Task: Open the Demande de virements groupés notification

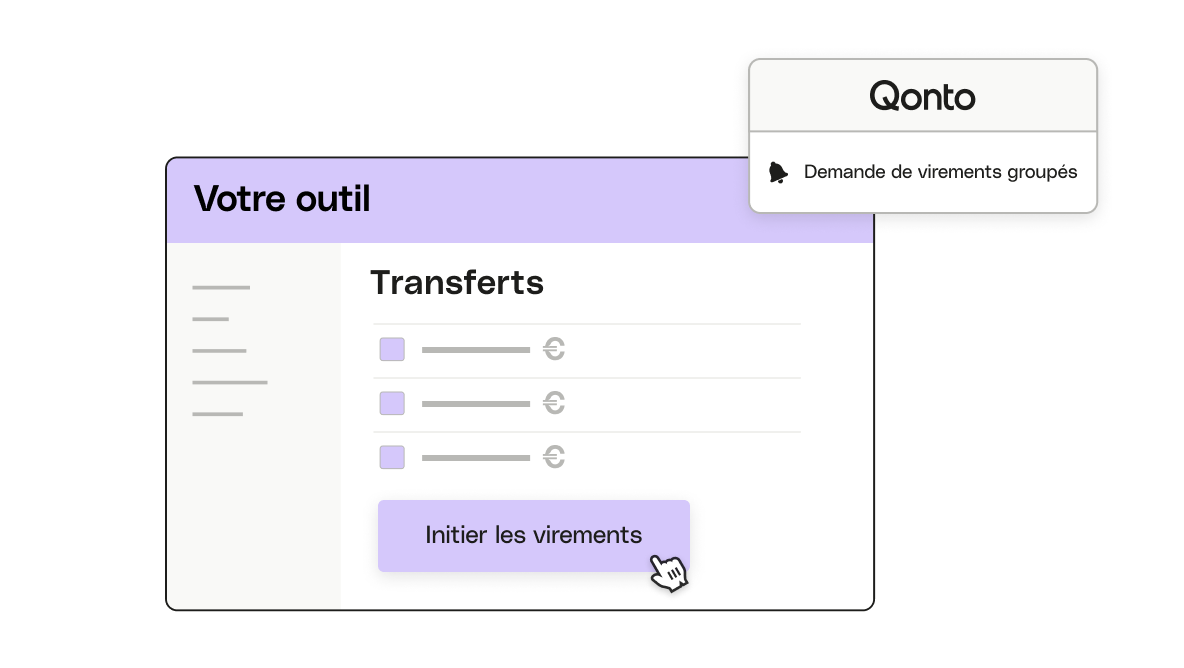Action: (923, 172)
